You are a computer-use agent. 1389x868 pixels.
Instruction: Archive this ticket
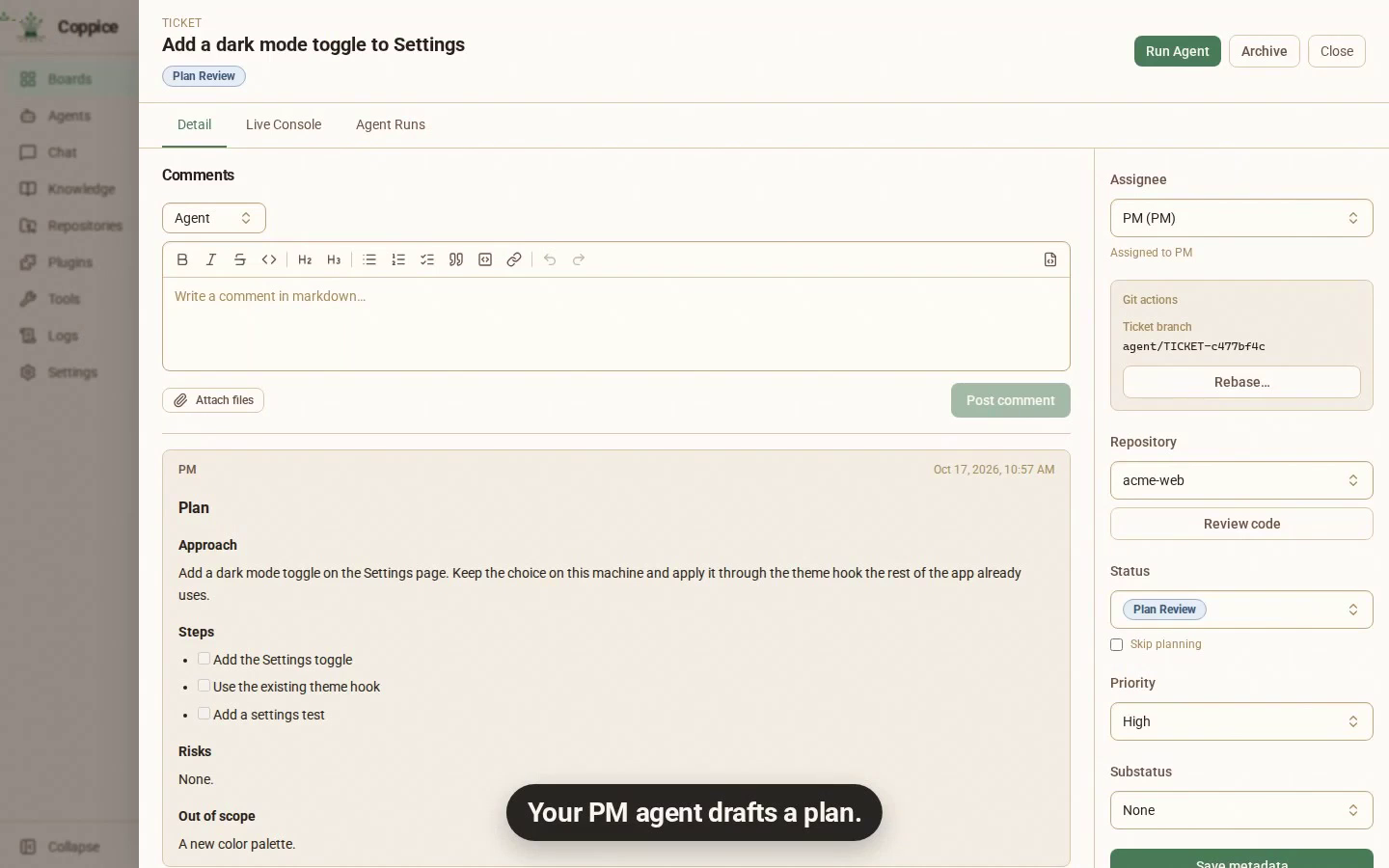click(1265, 51)
